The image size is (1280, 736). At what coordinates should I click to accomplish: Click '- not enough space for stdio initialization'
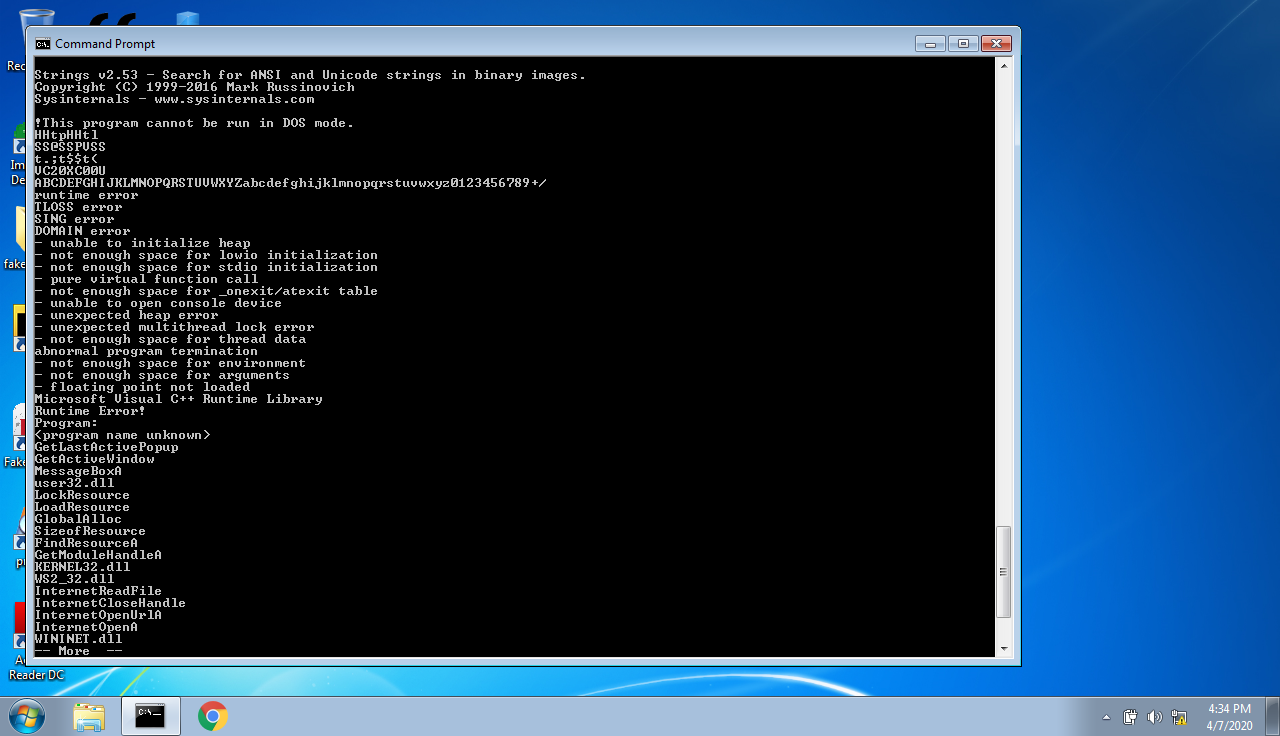(x=206, y=267)
